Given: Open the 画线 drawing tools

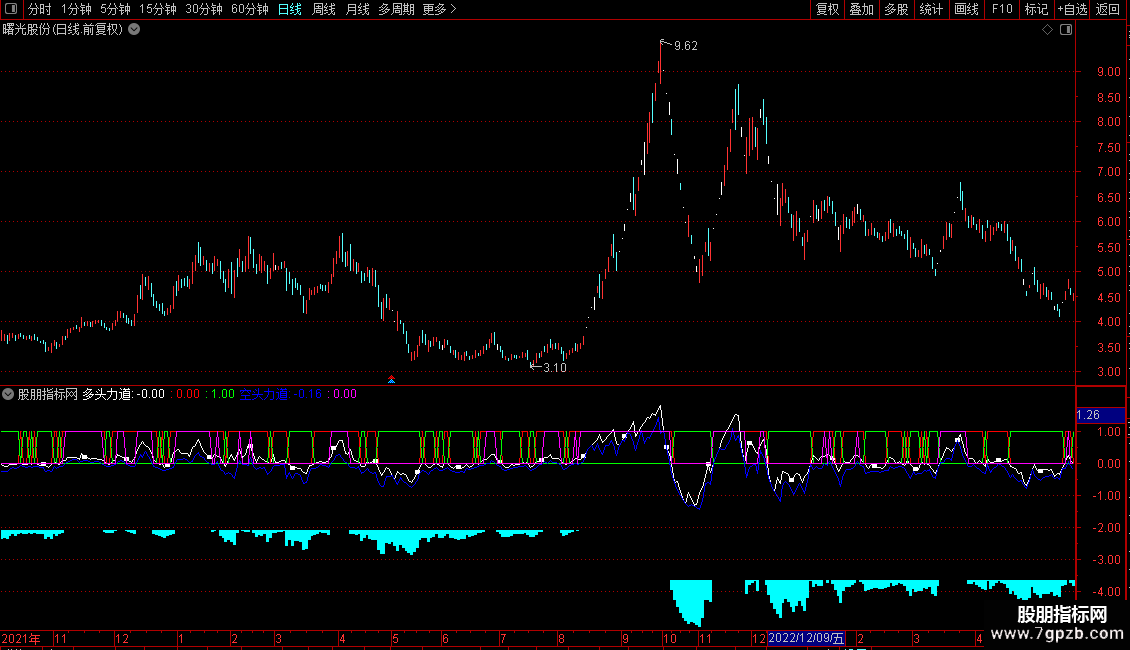Looking at the screenshot, I should coord(966,9).
